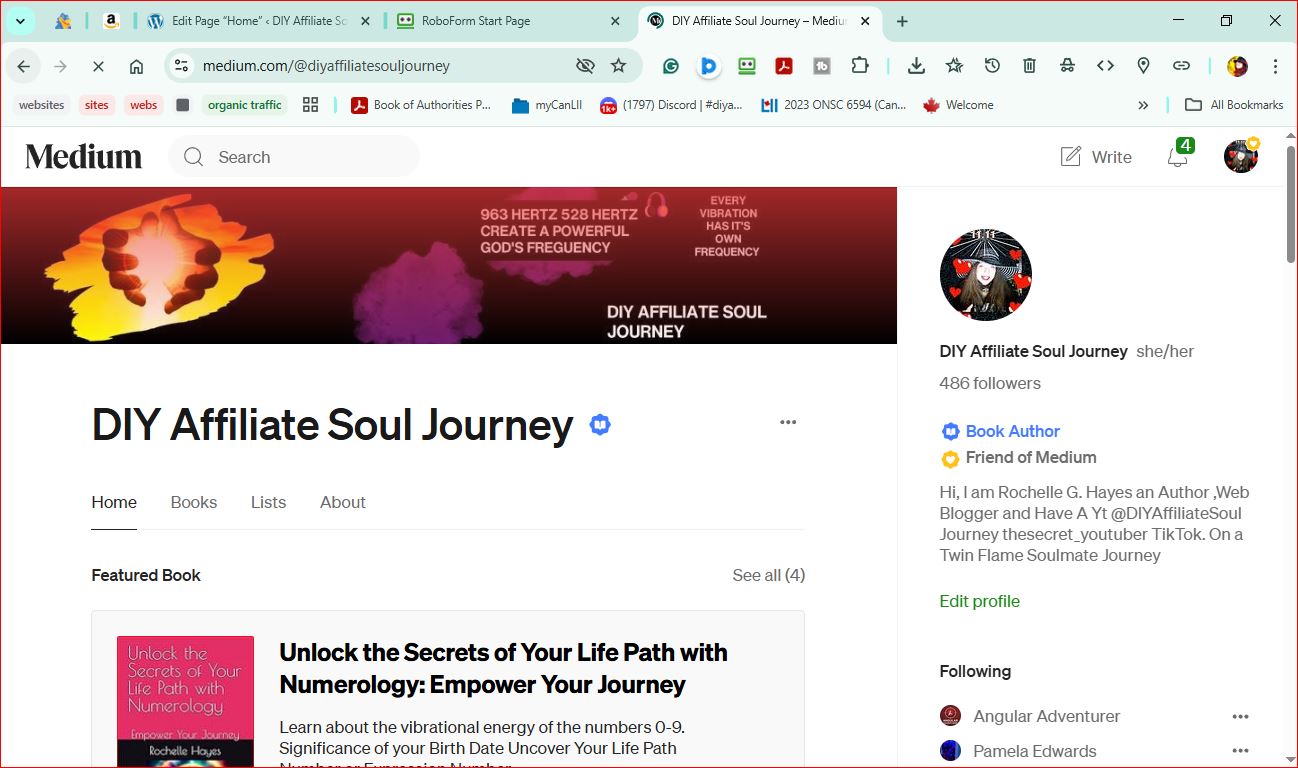The height and width of the screenshot is (768, 1298).
Task: Open the Chrome profile avatar
Action: tap(1237, 66)
